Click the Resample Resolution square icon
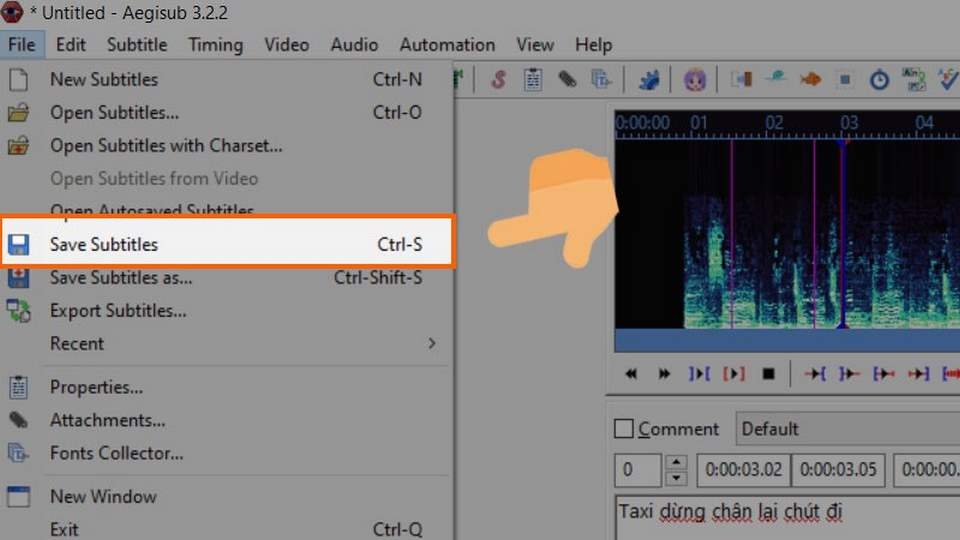This screenshot has width=960, height=540. coord(845,80)
